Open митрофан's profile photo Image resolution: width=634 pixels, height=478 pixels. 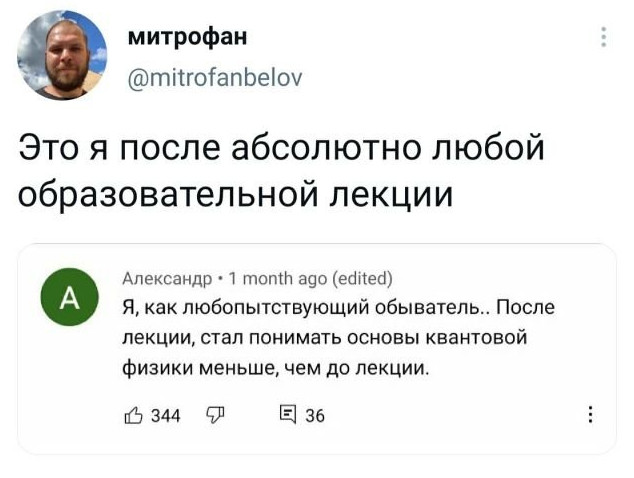click(x=61, y=56)
